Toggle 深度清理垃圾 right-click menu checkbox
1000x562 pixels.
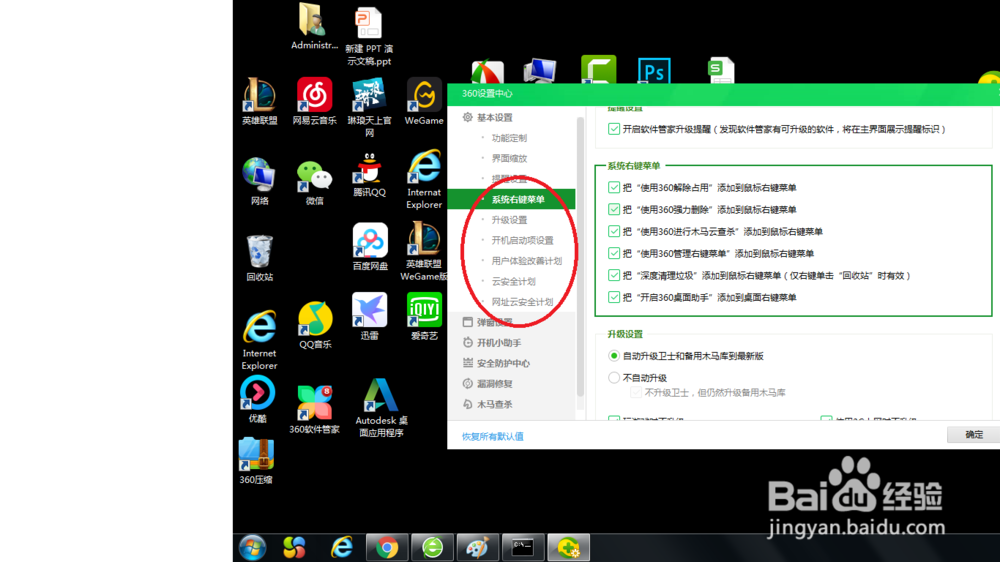point(614,275)
